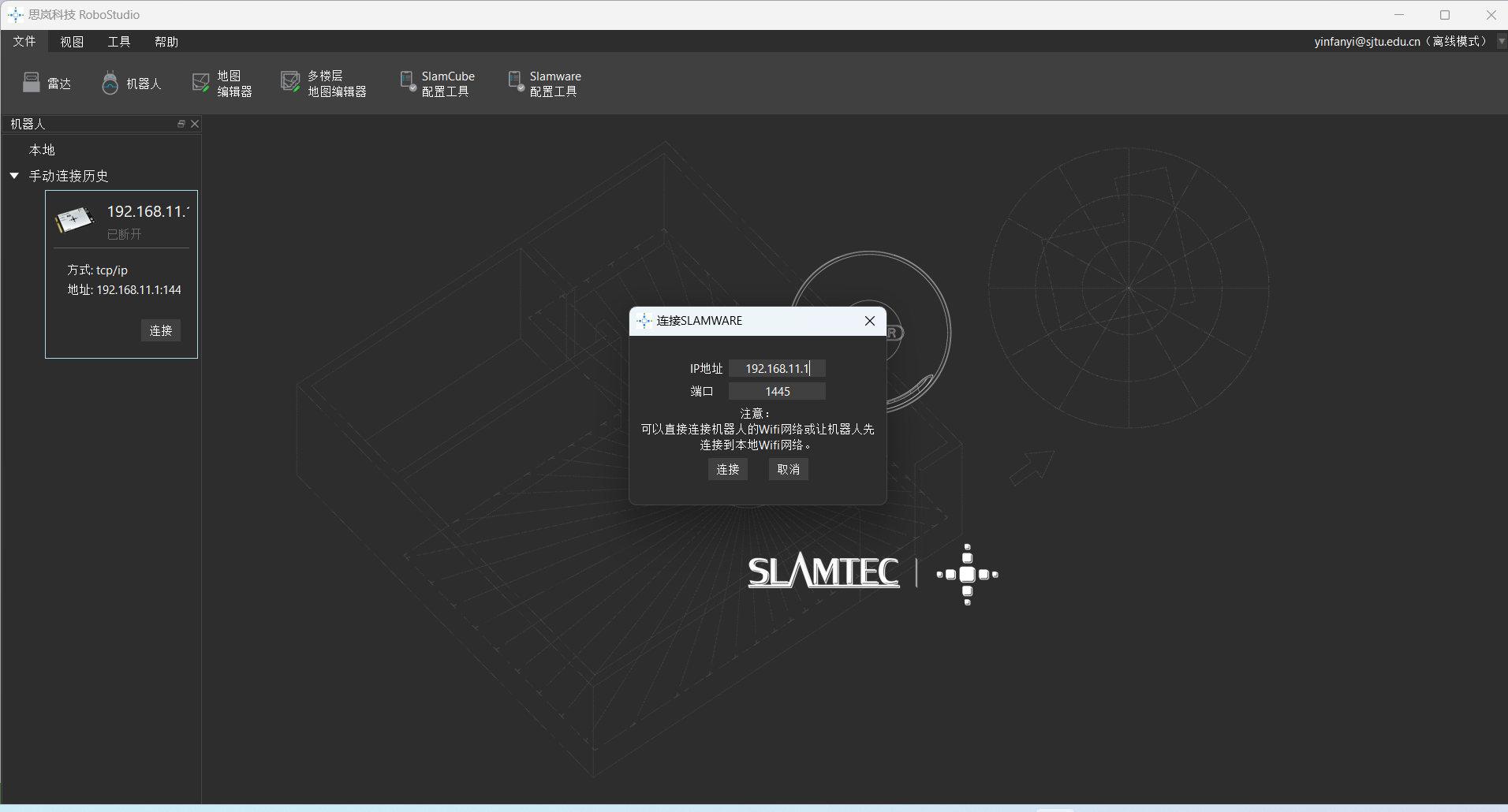
Task: Click the 雷达 (Lidar) toolbar icon
Action: point(32,83)
